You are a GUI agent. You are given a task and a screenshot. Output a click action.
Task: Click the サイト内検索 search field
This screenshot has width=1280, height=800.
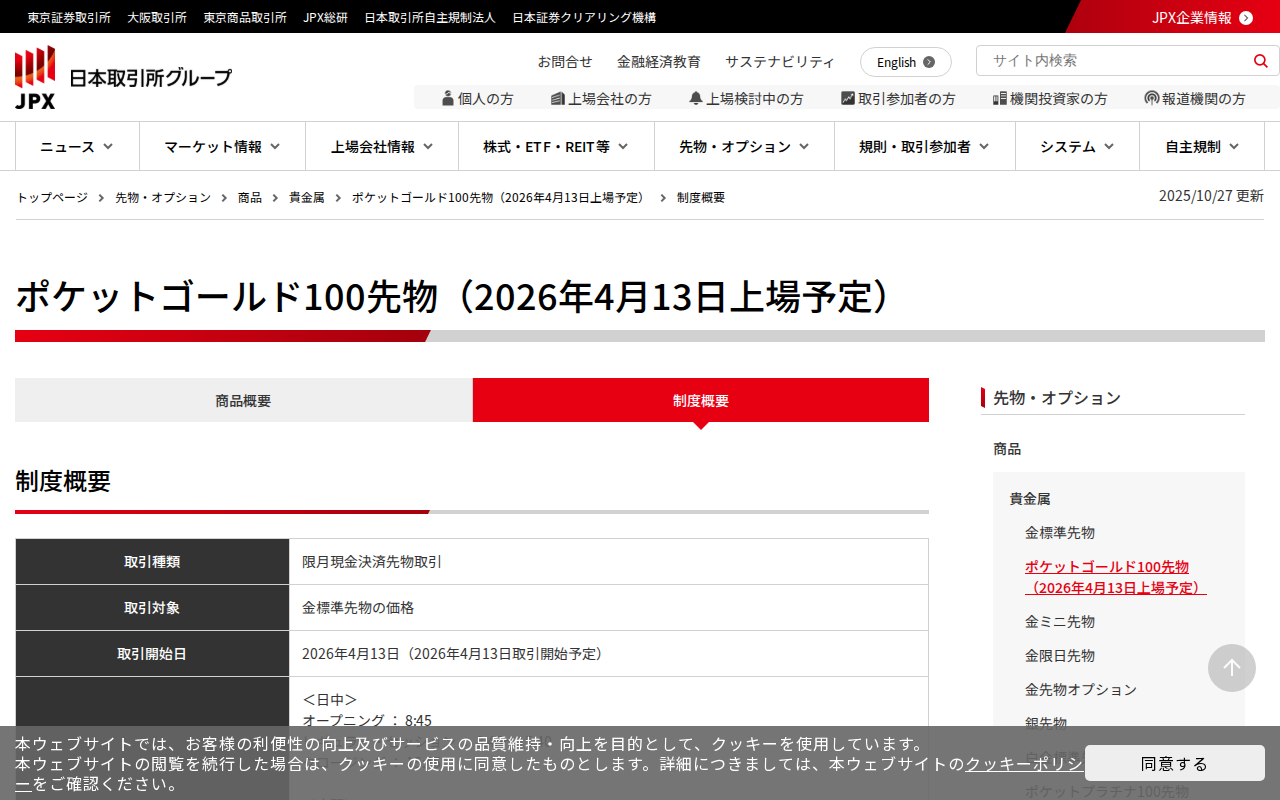coord(1115,61)
